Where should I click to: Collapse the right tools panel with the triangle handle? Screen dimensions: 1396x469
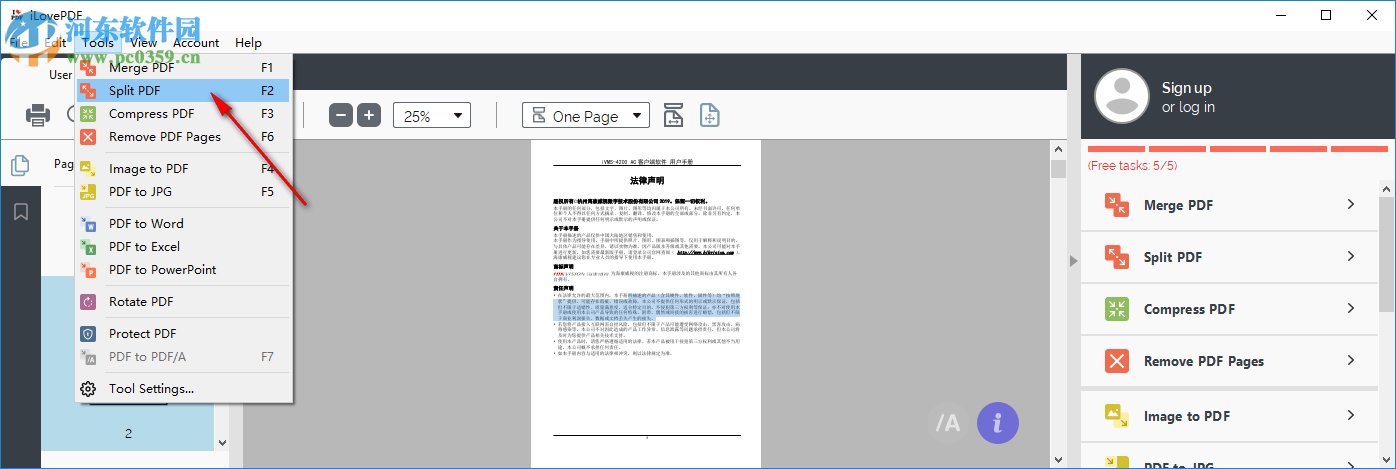pos(1074,261)
